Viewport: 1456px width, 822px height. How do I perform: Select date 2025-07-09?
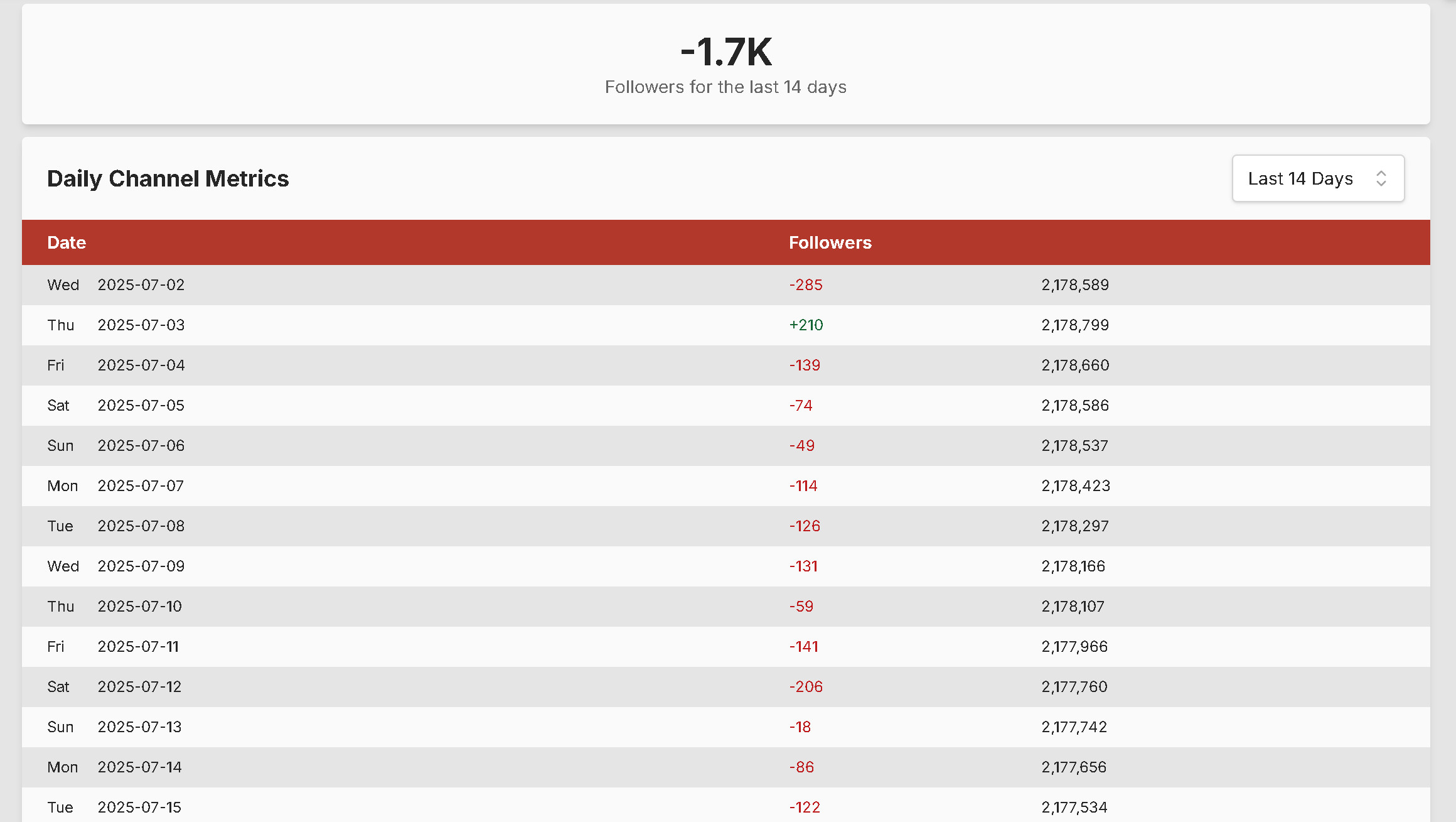[x=141, y=566]
